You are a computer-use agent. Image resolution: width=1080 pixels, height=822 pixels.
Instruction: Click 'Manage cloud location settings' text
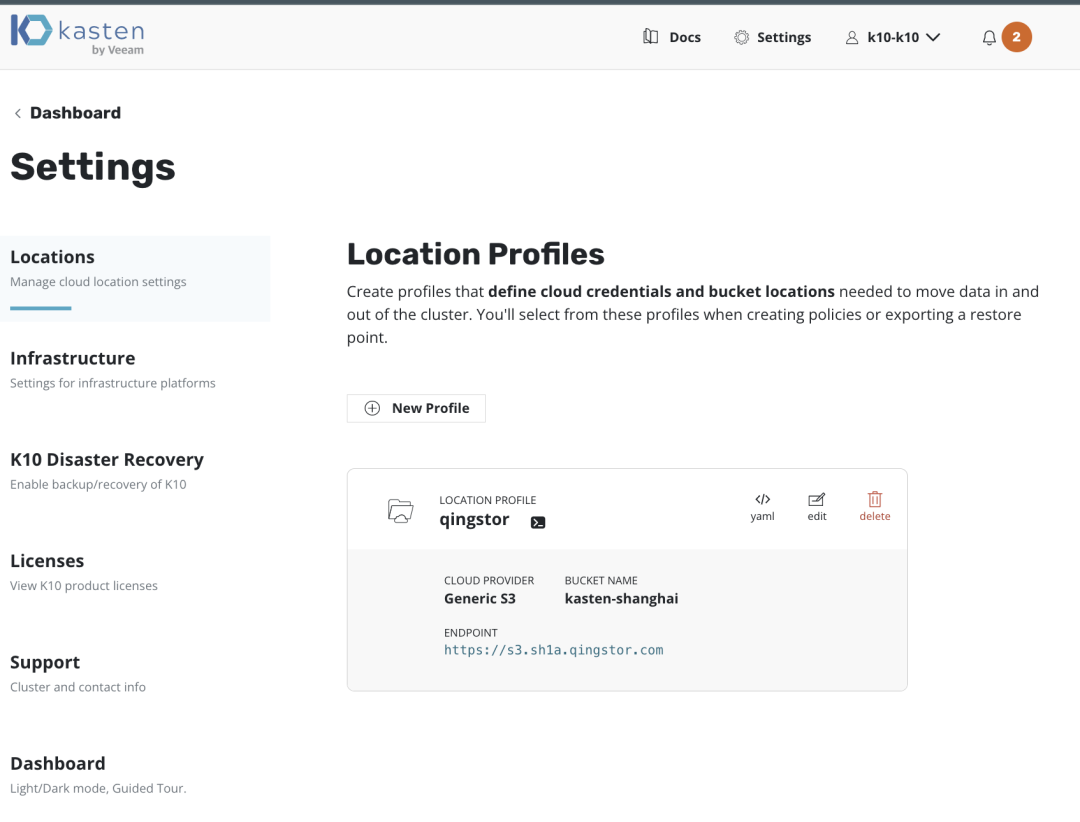point(98,282)
